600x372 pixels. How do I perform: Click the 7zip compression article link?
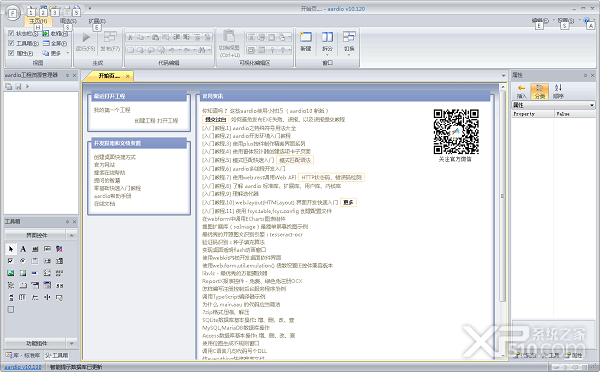(x=225, y=312)
